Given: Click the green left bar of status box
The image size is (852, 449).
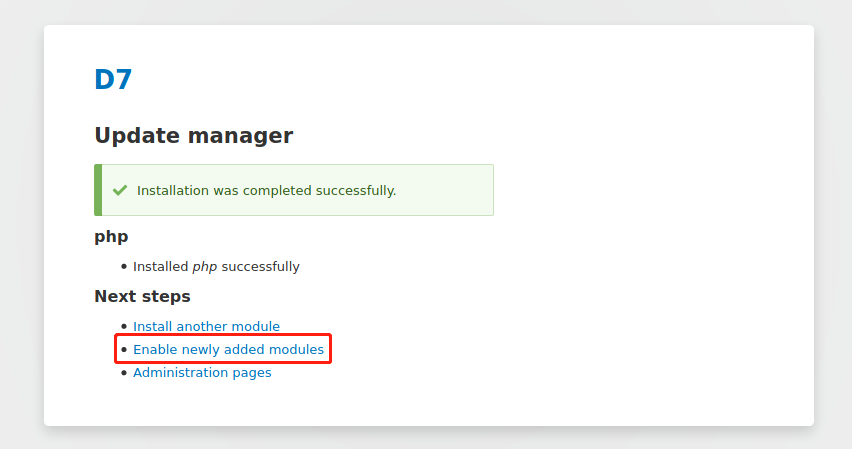Looking at the screenshot, I should click(98, 190).
